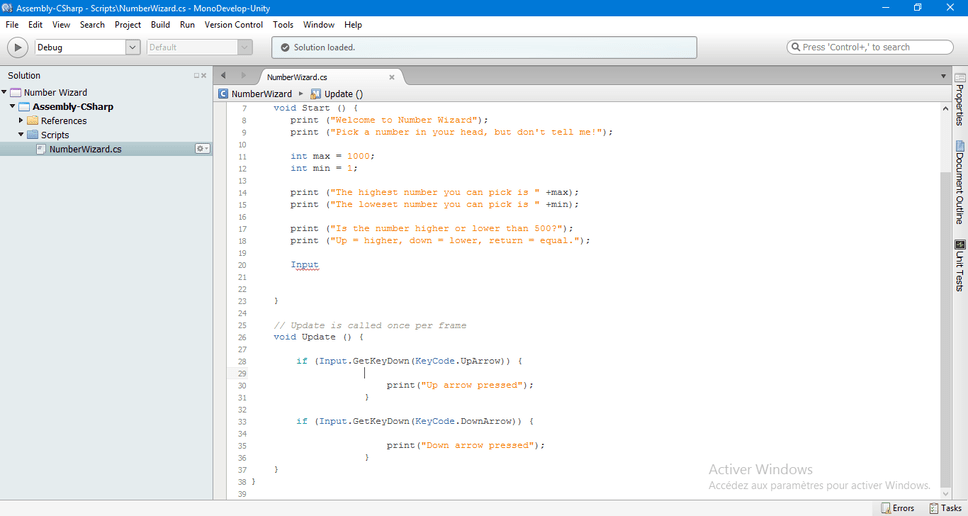Open the Properties side panel
Viewport: 968px width, 516px height.
(x=960, y=99)
